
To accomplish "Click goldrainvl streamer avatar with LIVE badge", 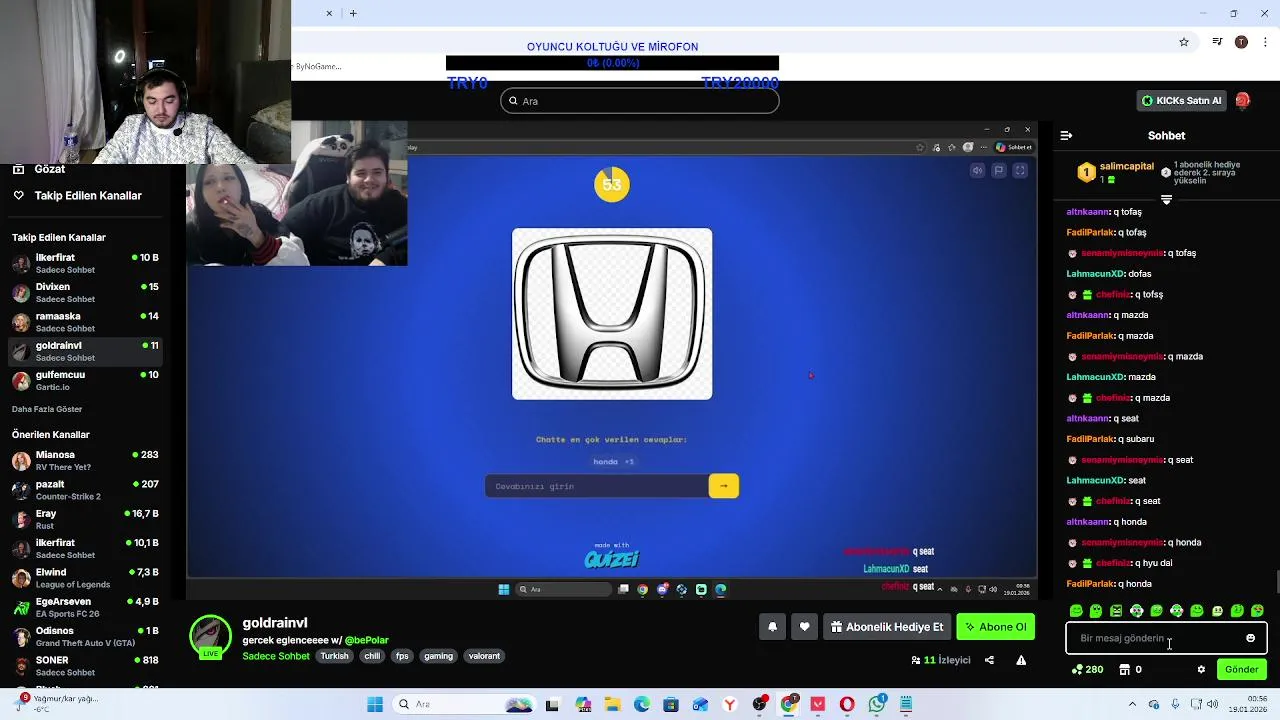I will coord(210,637).
